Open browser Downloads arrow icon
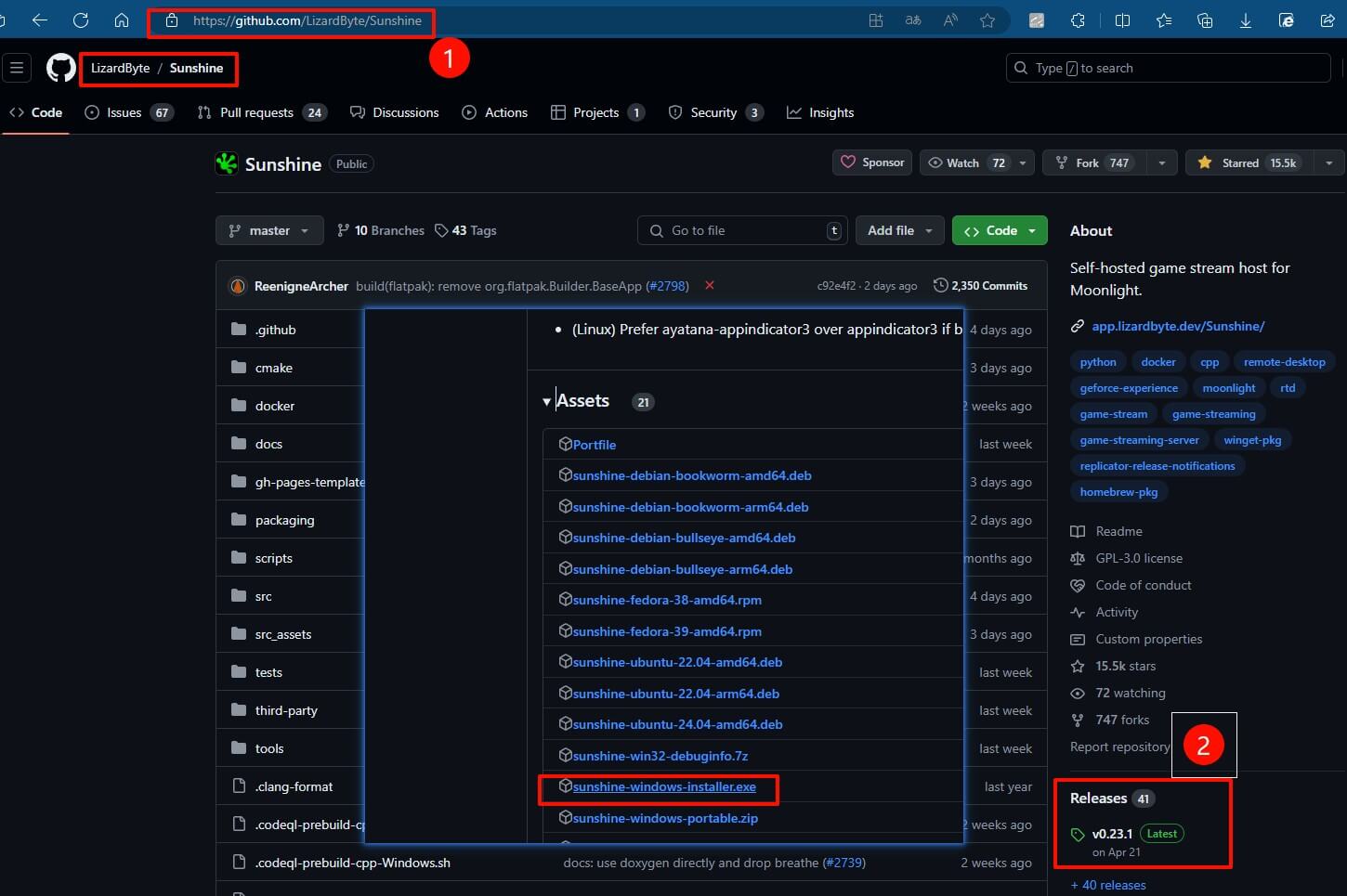The height and width of the screenshot is (896, 1347). click(x=1245, y=20)
